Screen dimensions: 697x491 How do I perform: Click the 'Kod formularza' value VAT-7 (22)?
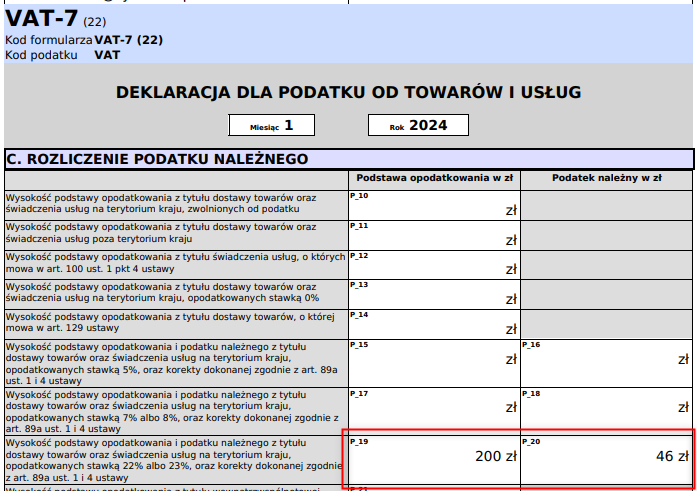[x=128, y=40]
